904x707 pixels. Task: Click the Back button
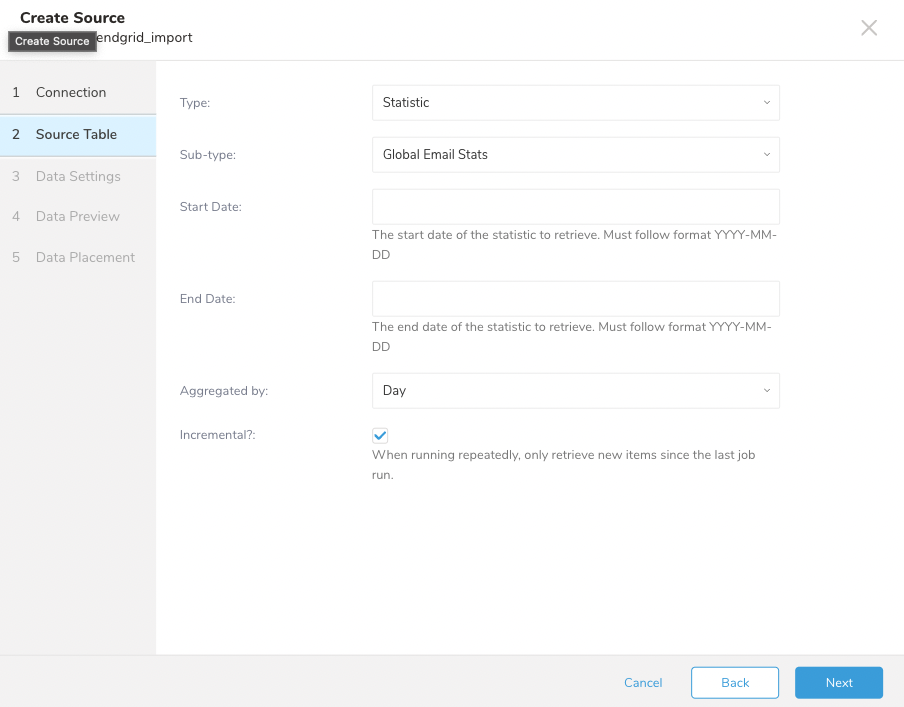pyautogui.click(x=734, y=683)
